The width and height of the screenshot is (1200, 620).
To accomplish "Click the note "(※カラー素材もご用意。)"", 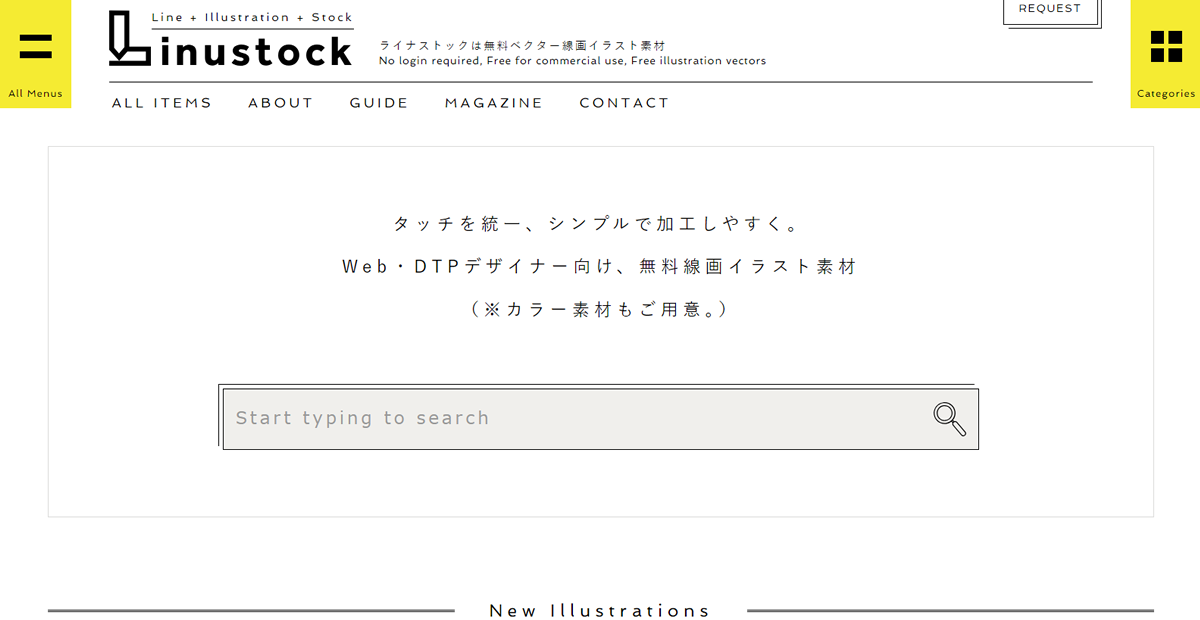I will [600, 310].
